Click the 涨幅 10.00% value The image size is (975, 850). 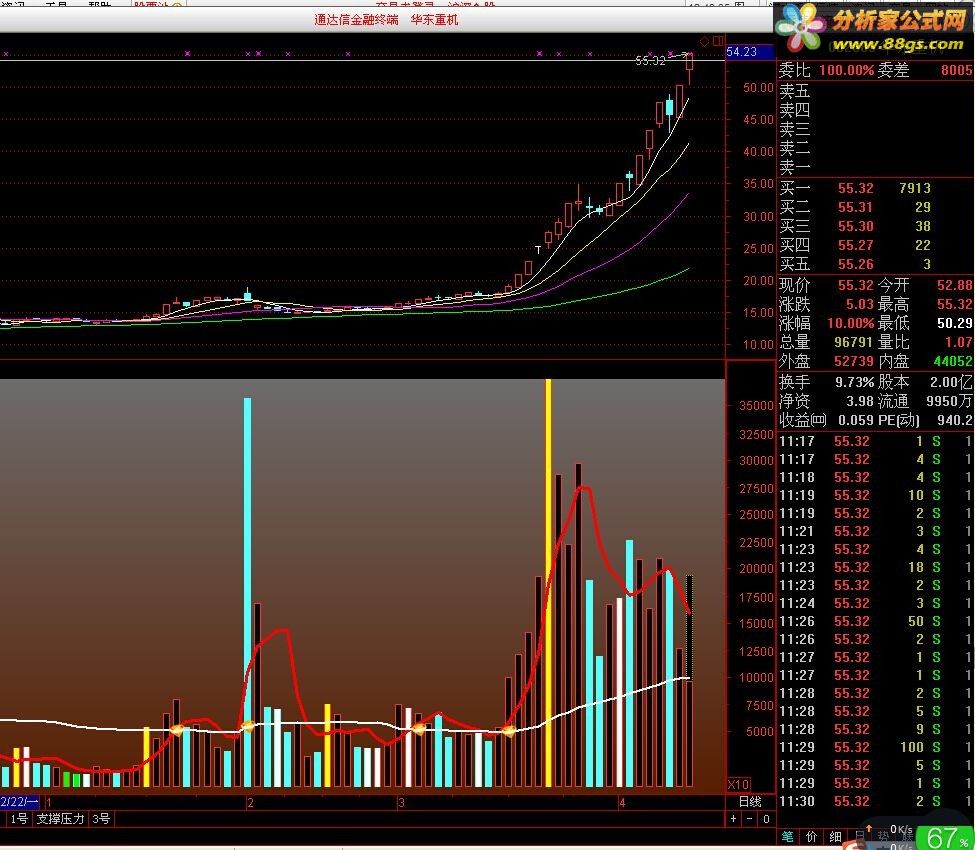click(851, 323)
